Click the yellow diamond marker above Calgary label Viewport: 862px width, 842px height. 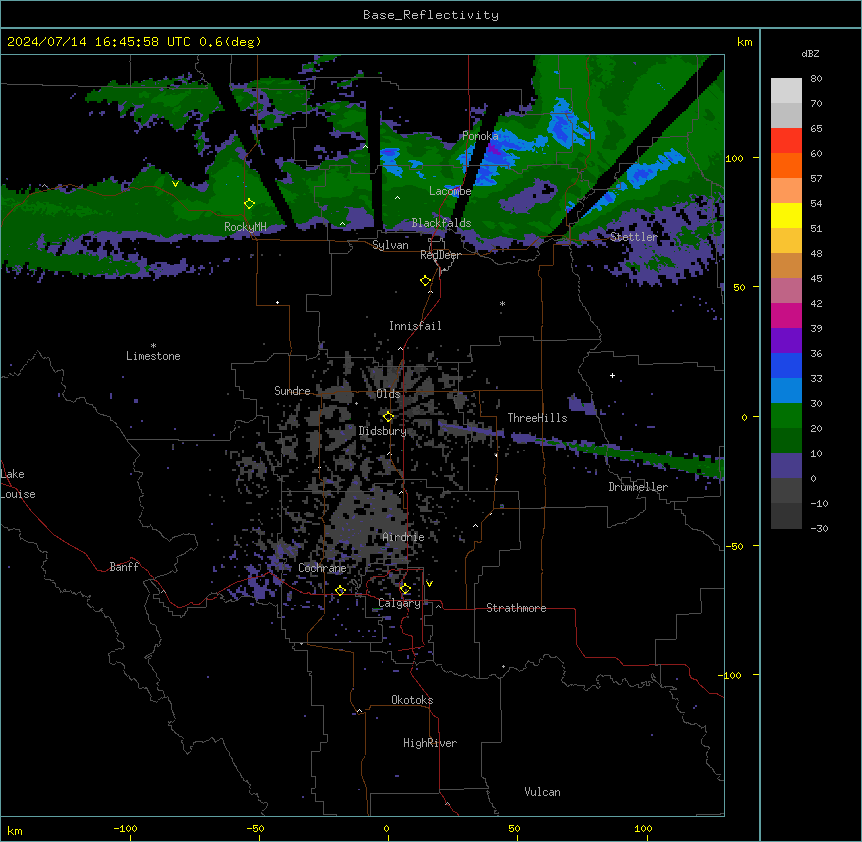point(405,589)
